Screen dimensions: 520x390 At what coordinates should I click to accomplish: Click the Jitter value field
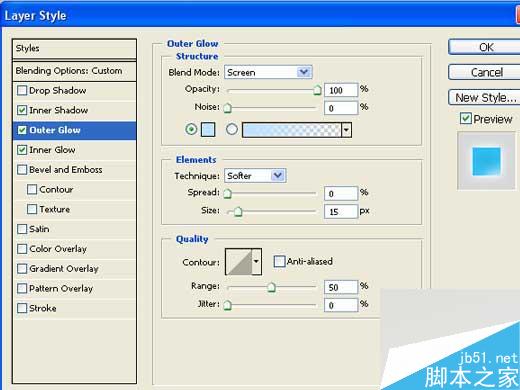click(x=341, y=305)
